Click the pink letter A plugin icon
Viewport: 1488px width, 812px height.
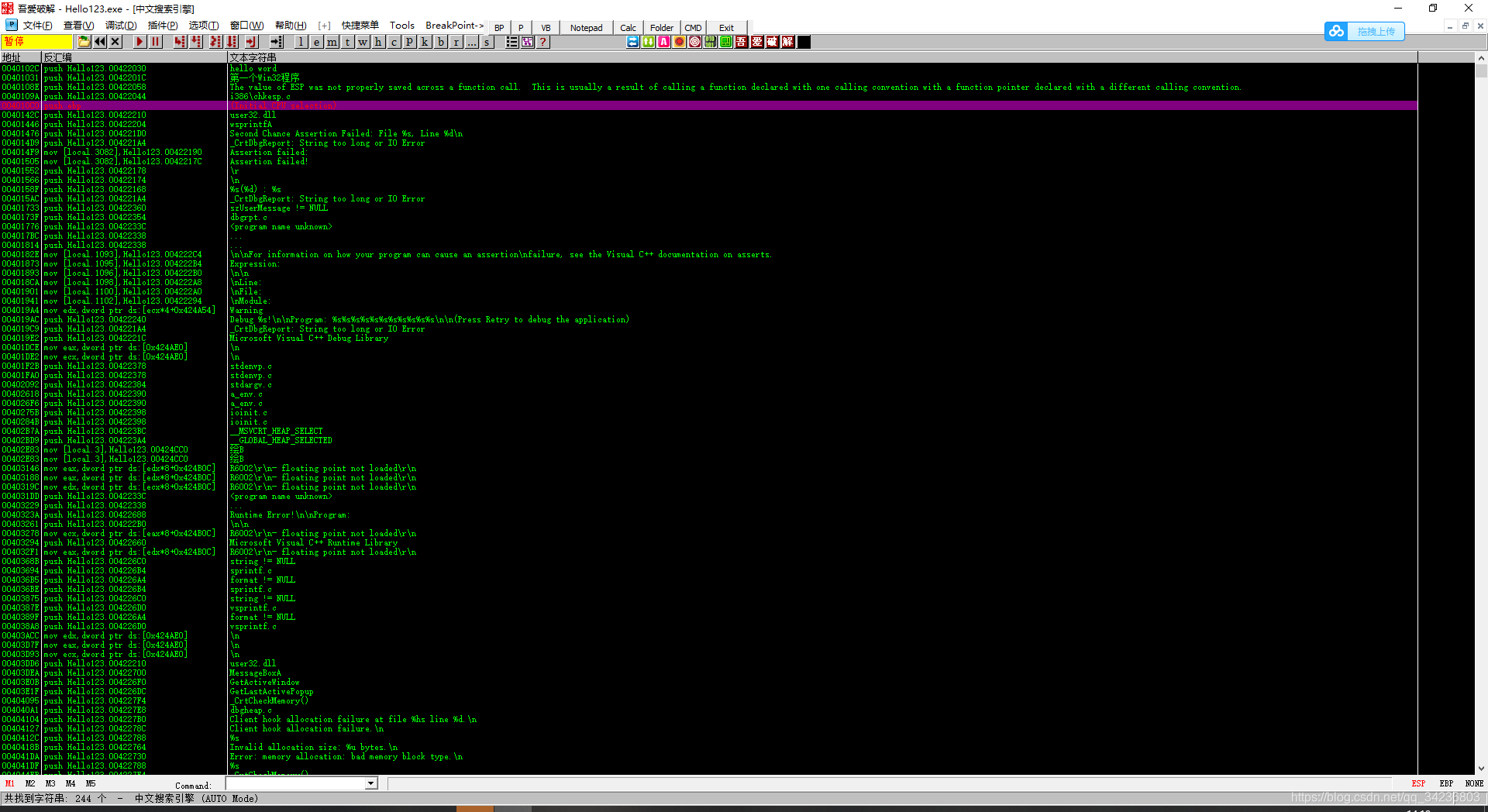(664, 42)
